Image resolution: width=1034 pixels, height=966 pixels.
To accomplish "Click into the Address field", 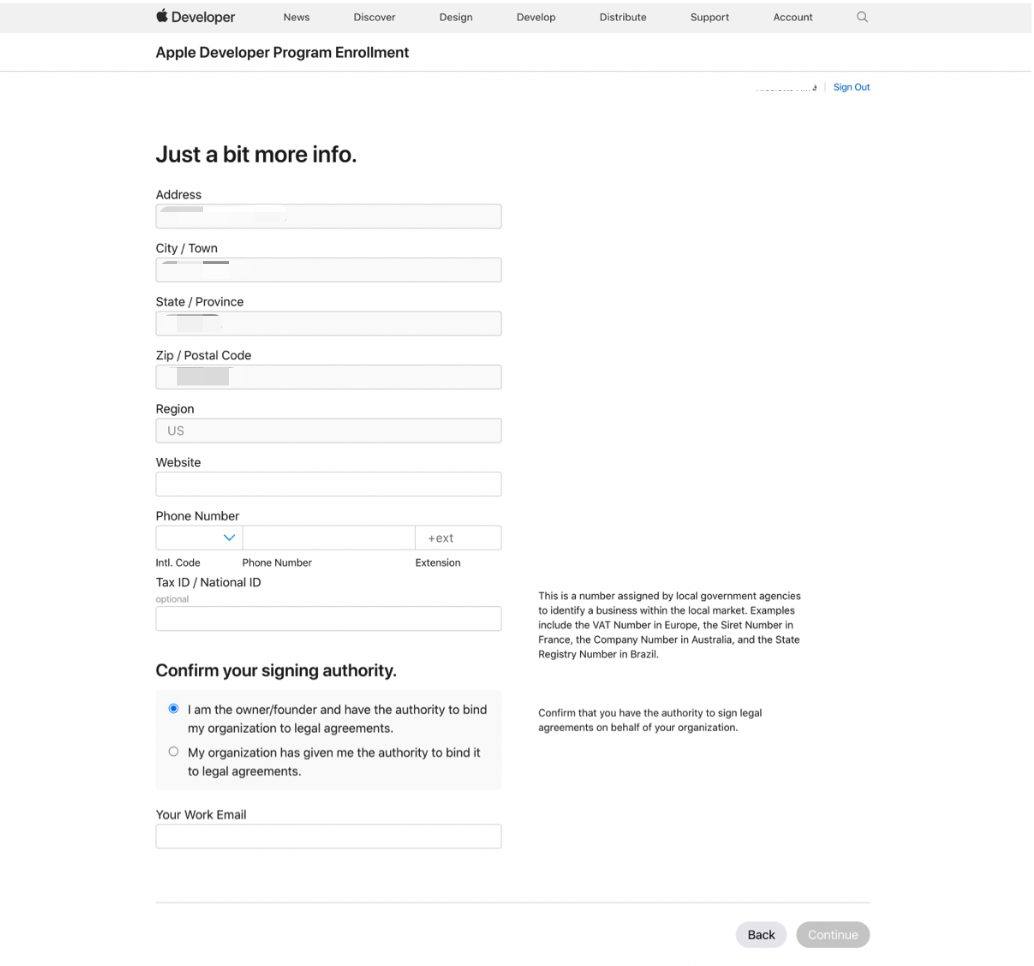I will pos(328,216).
